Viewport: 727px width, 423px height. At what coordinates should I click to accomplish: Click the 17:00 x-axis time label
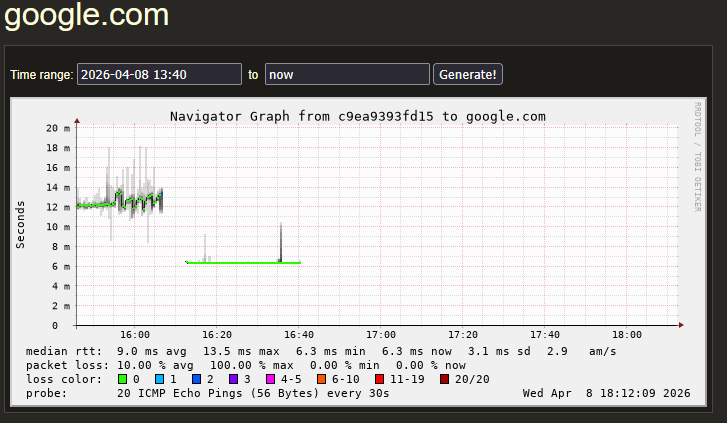tap(381, 334)
